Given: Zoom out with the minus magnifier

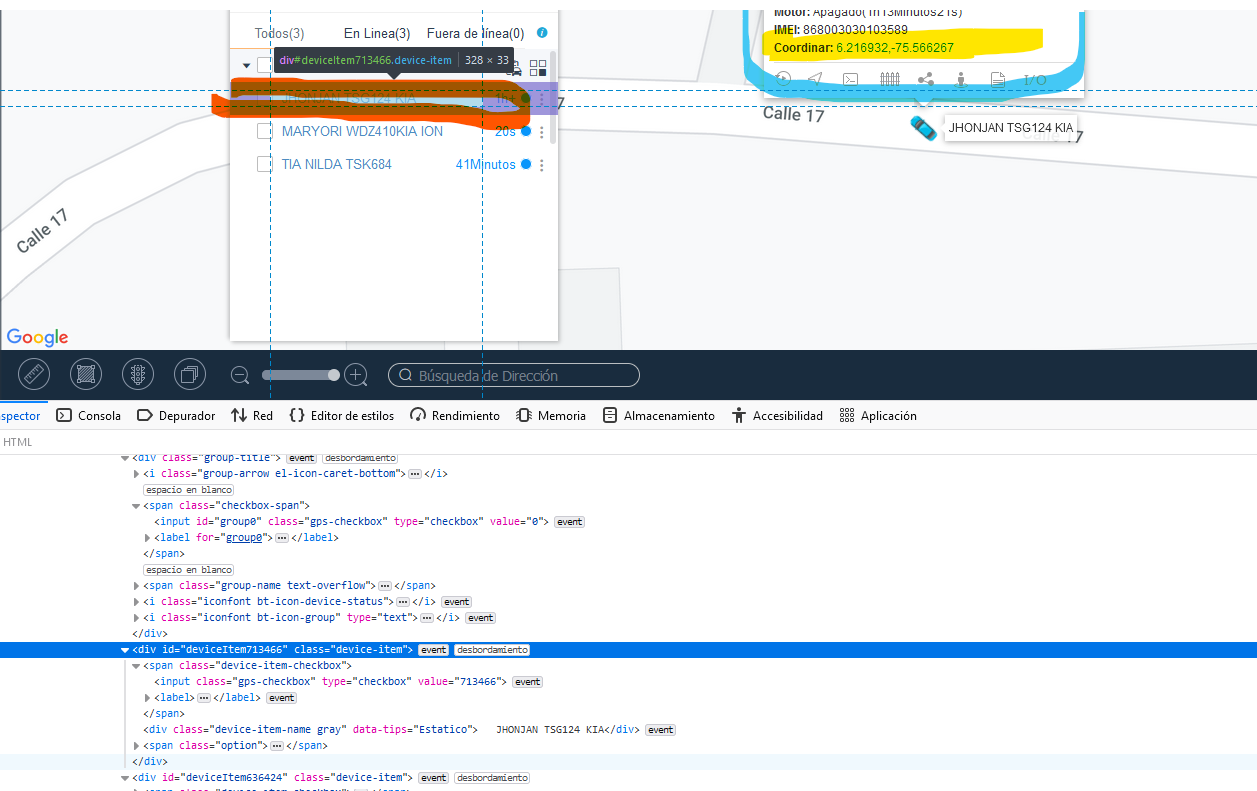Looking at the screenshot, I should (240, 375).
